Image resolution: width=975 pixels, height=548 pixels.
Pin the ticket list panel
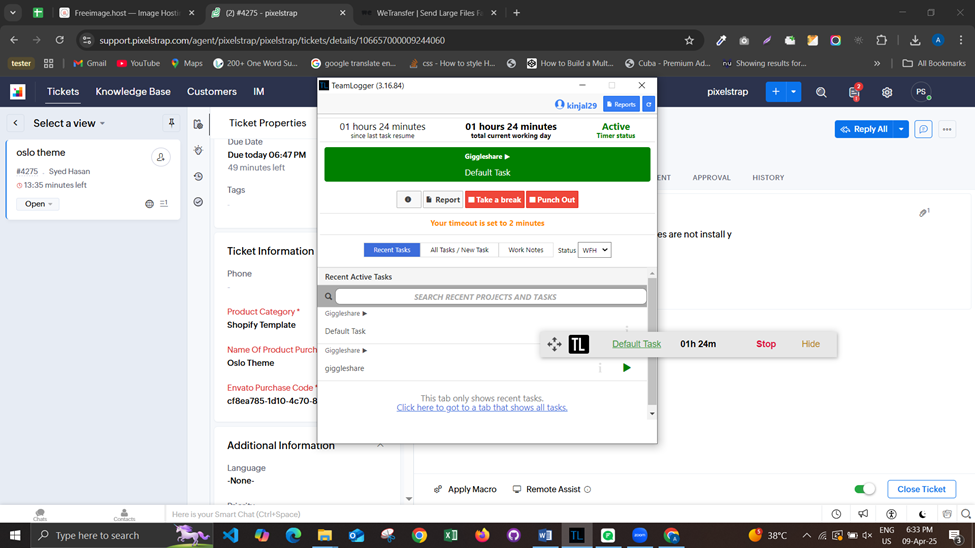172,123
